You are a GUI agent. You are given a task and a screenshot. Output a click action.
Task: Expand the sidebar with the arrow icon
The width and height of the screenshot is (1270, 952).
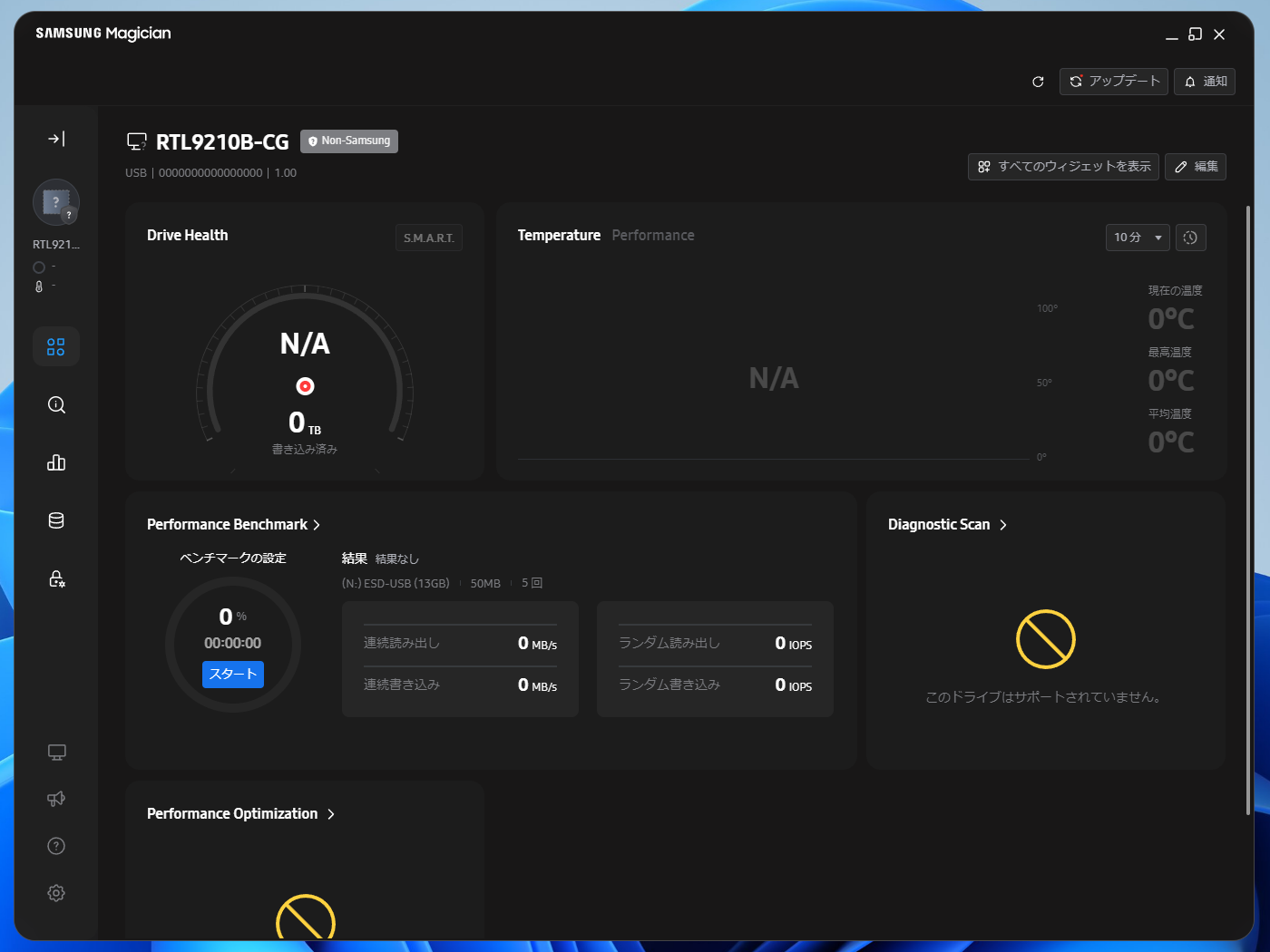coord(56,139)
